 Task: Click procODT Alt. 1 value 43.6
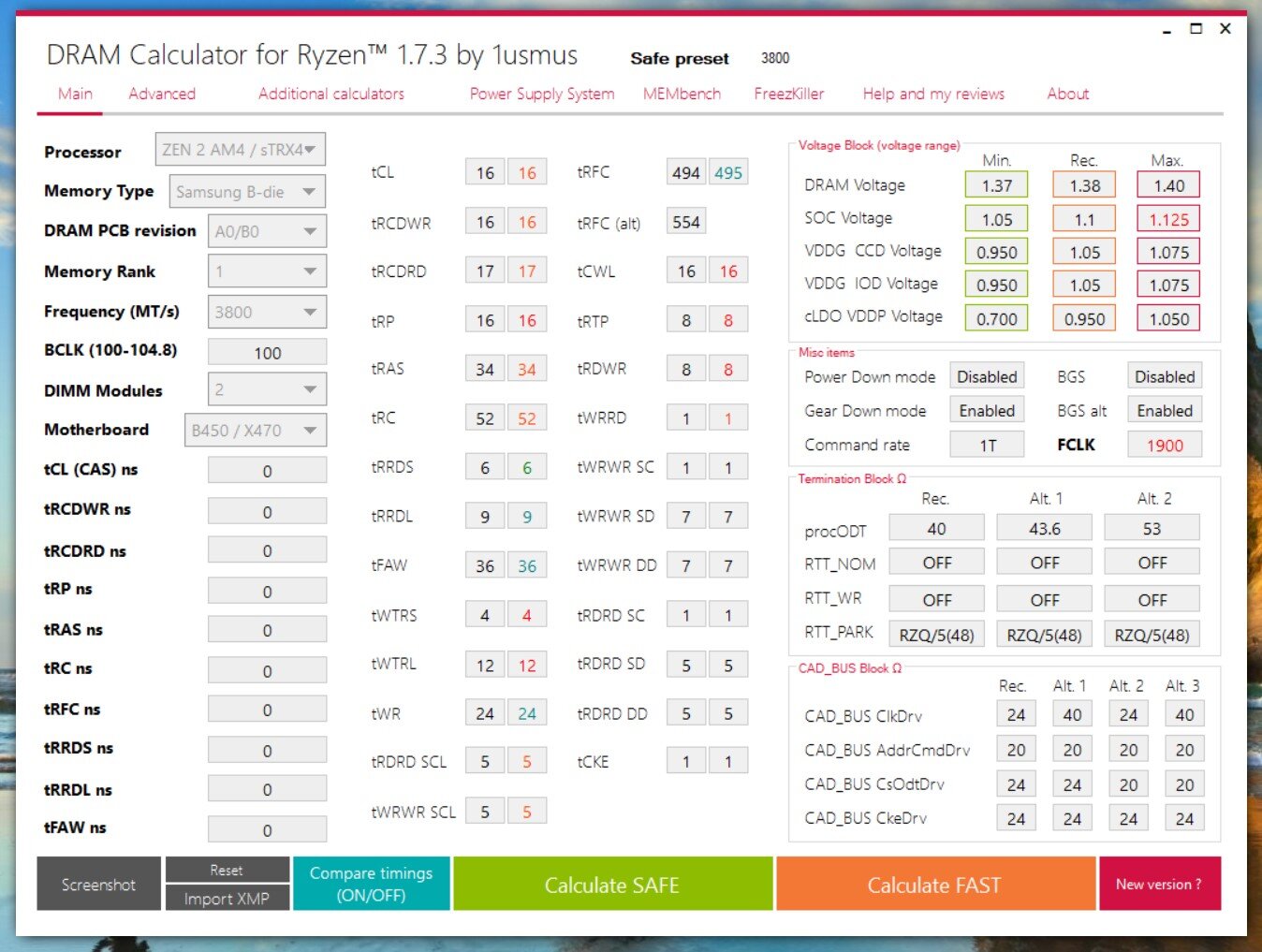click(x=1045, y=528)
